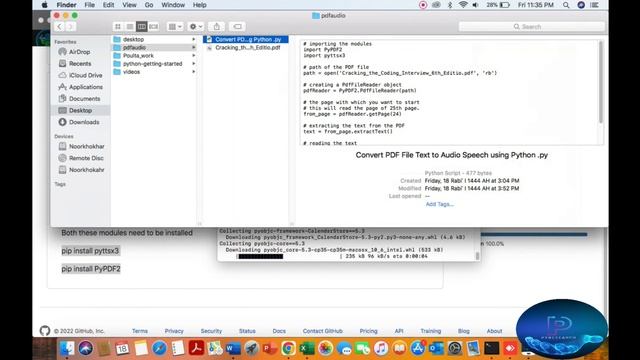Open the Edit menu

click(x=109, y=5)
